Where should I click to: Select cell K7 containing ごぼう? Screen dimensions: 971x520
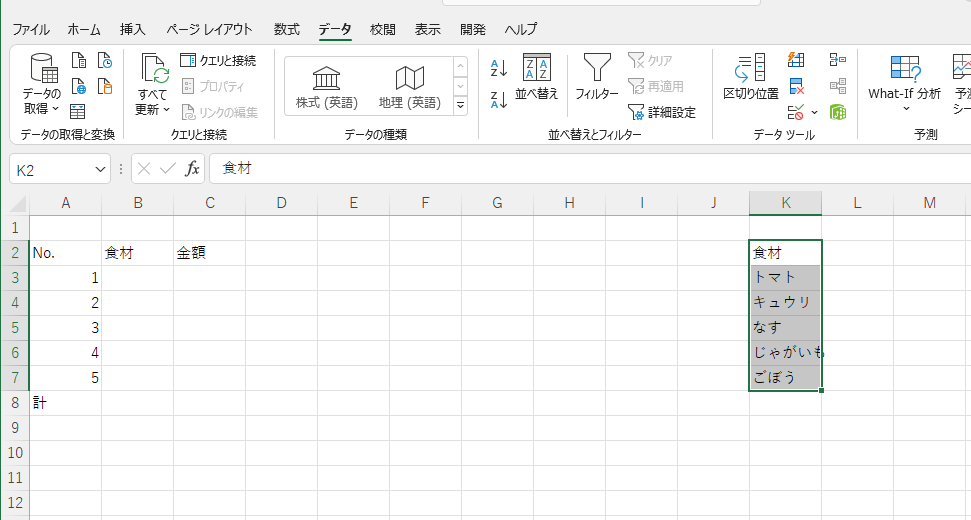tap(785, 378)
